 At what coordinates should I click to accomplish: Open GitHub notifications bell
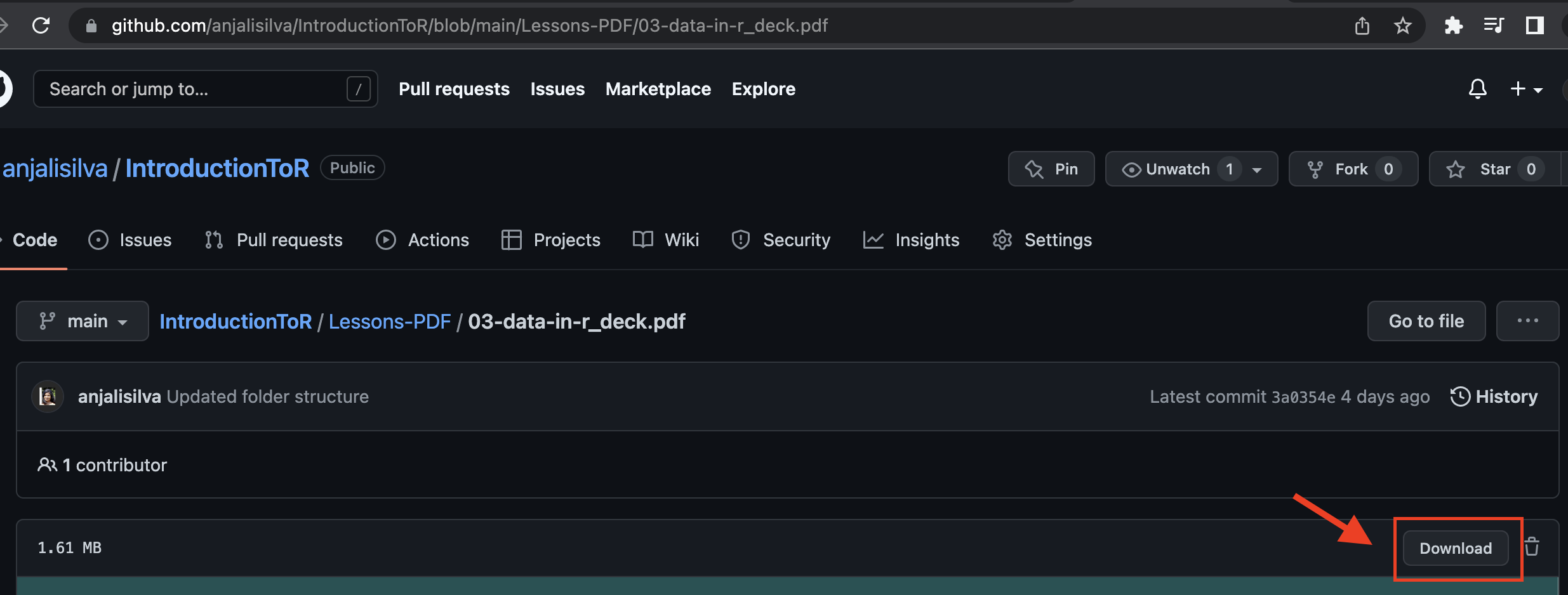[1478, 89]
